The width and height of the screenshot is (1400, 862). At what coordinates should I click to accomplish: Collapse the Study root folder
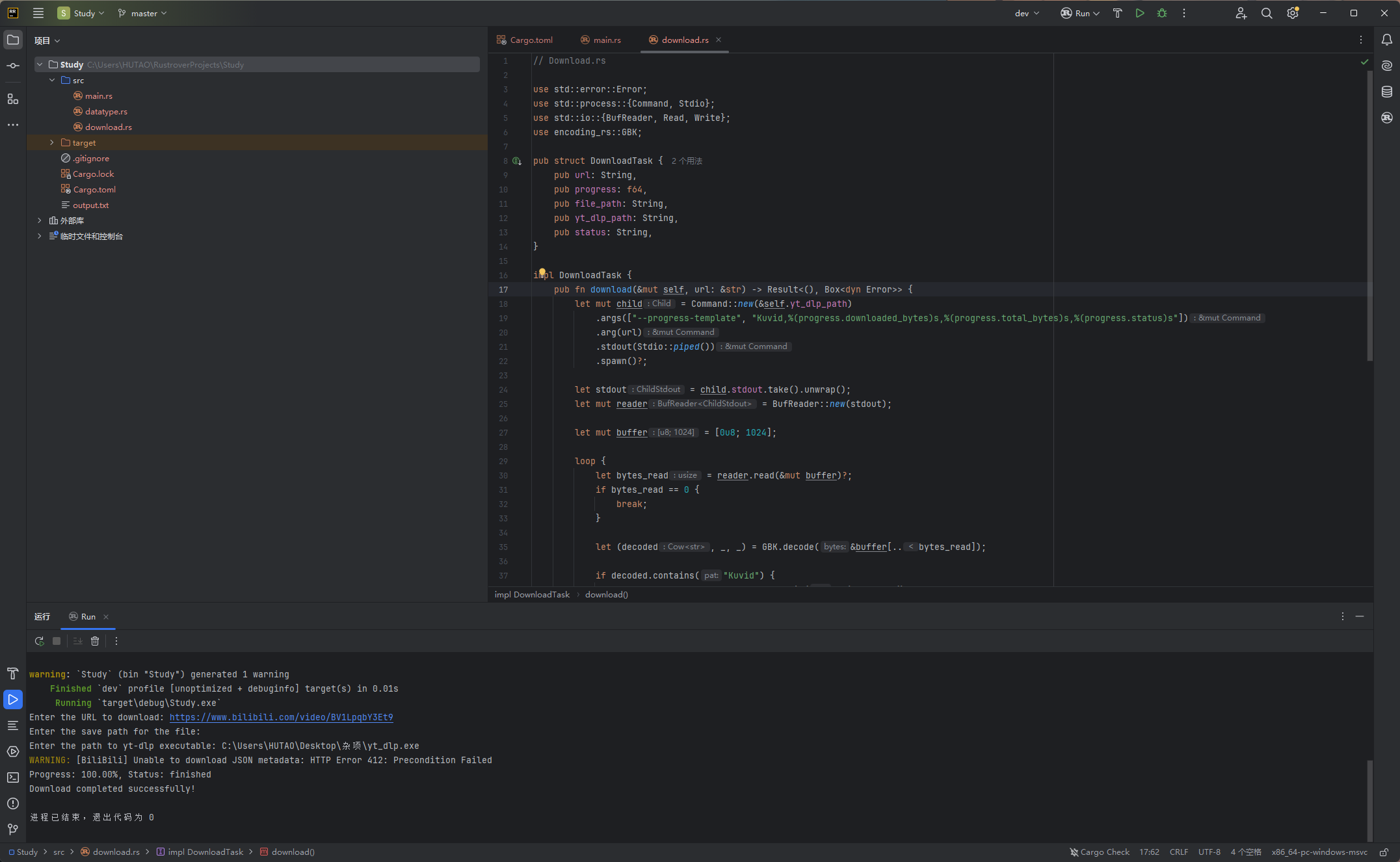[x=40, y=64]
